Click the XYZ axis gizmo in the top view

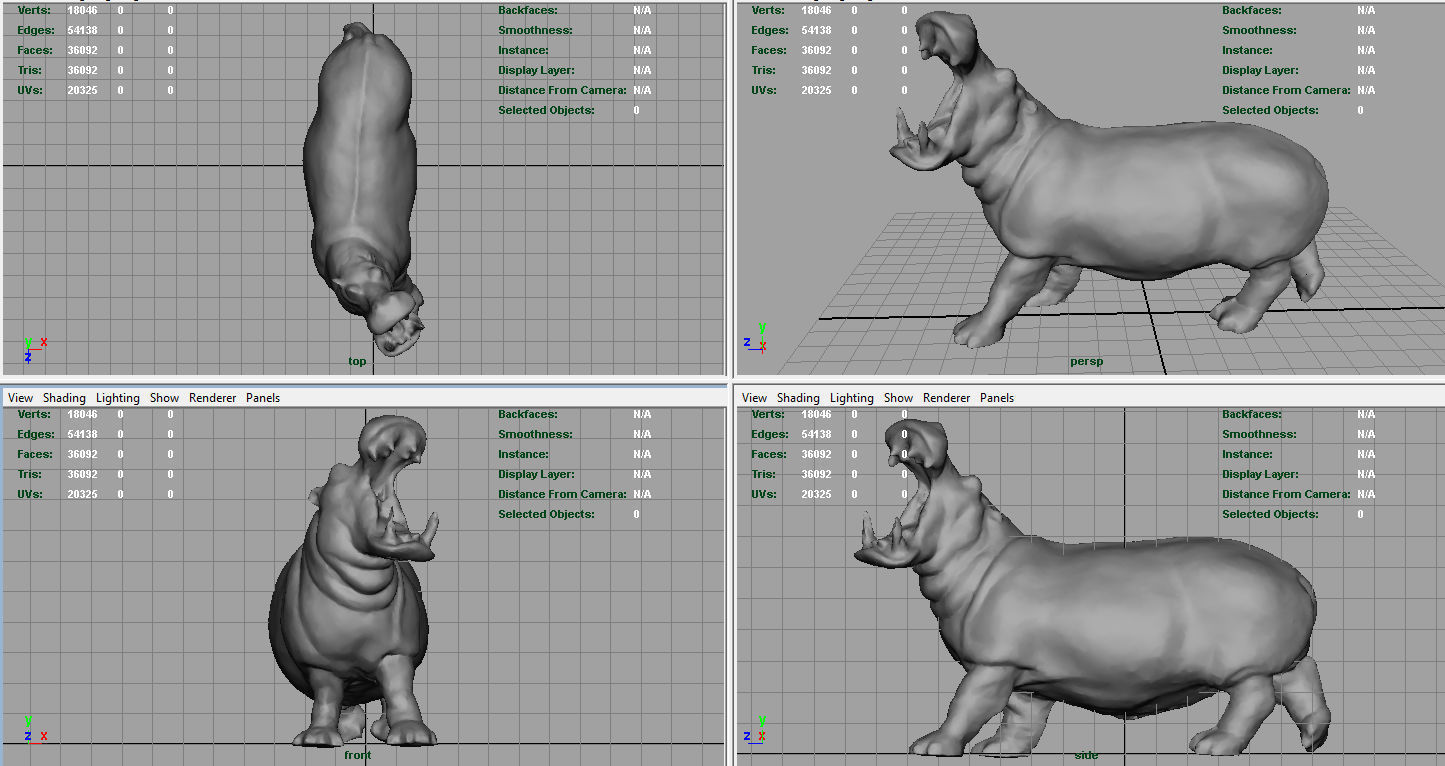[33, 349]
